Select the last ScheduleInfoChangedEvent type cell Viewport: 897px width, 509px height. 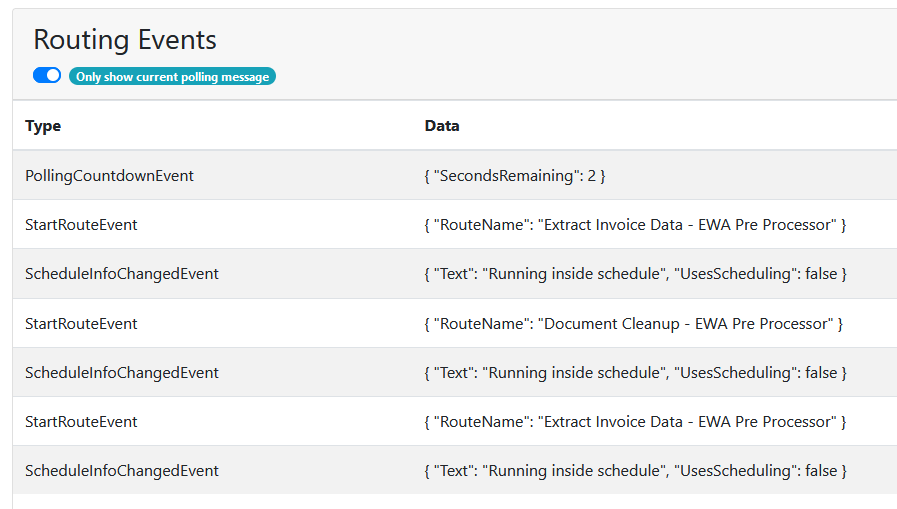(x=121, y=471)
